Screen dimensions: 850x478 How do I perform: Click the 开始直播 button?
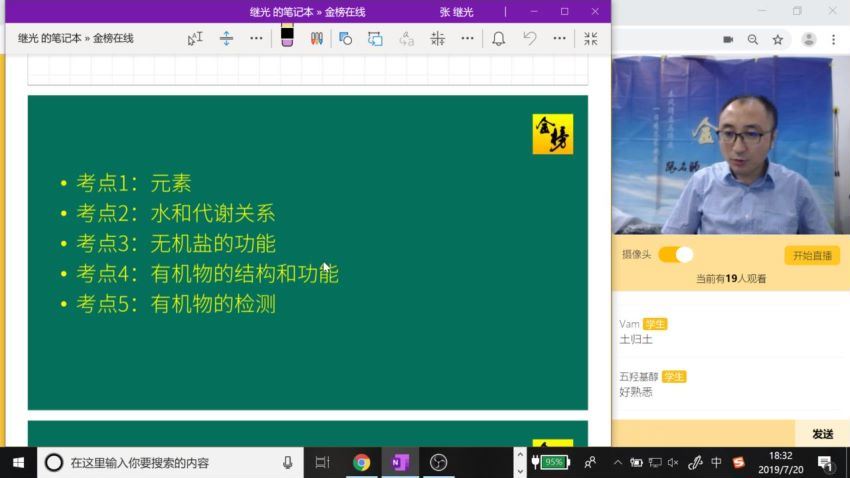point(812,255)
